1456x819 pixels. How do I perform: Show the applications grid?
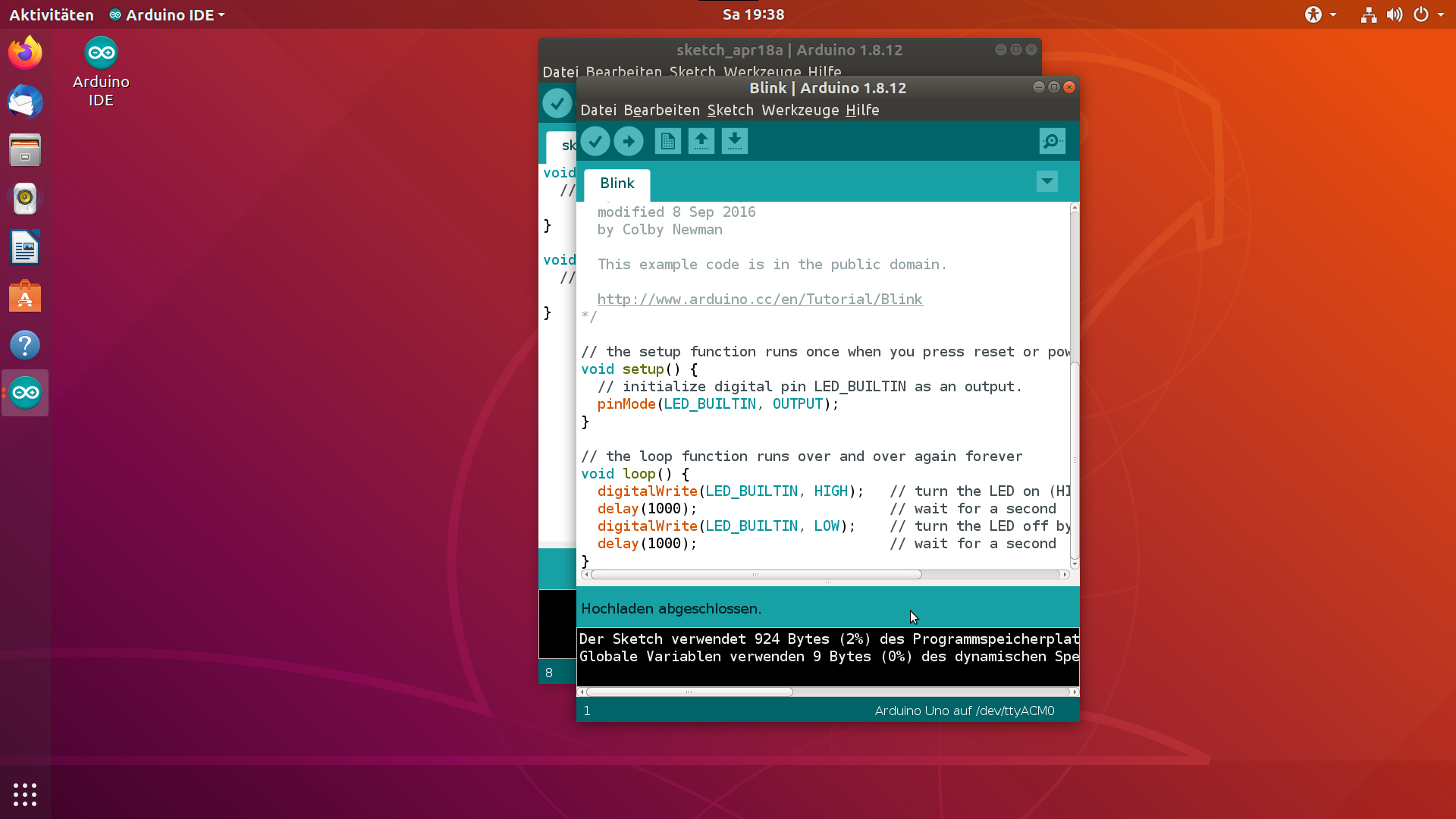click(25, 794)
